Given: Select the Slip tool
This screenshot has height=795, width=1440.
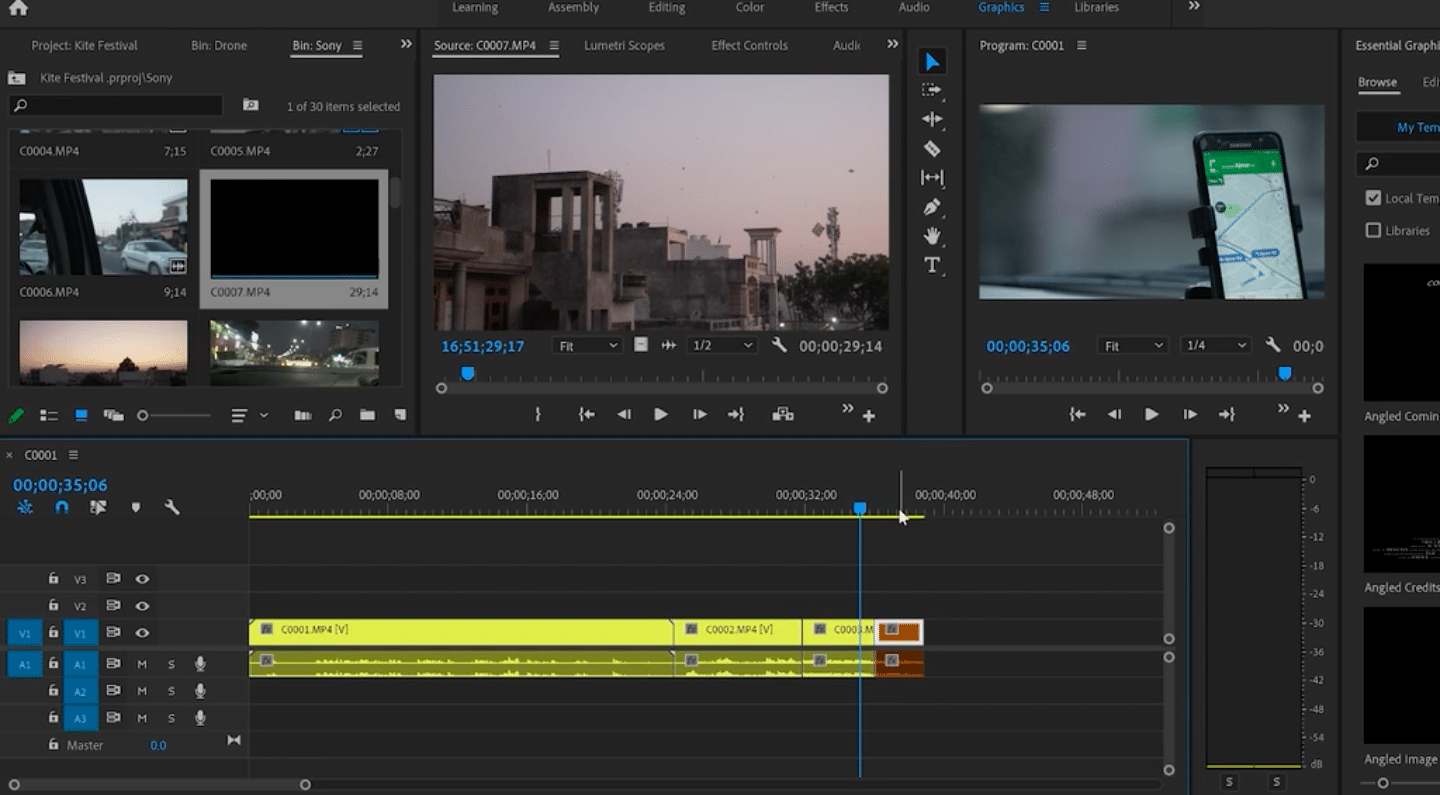Looking at the screenshot, I should point(932,178).
